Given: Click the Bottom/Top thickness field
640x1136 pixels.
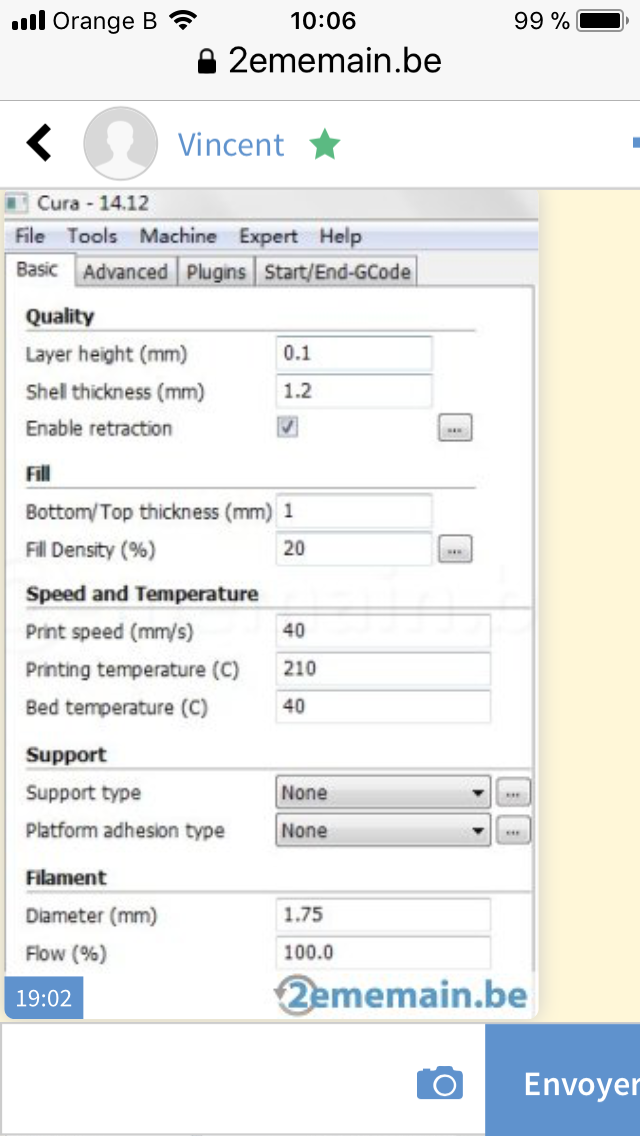Looking at the screenshot, I should point(354,511).
